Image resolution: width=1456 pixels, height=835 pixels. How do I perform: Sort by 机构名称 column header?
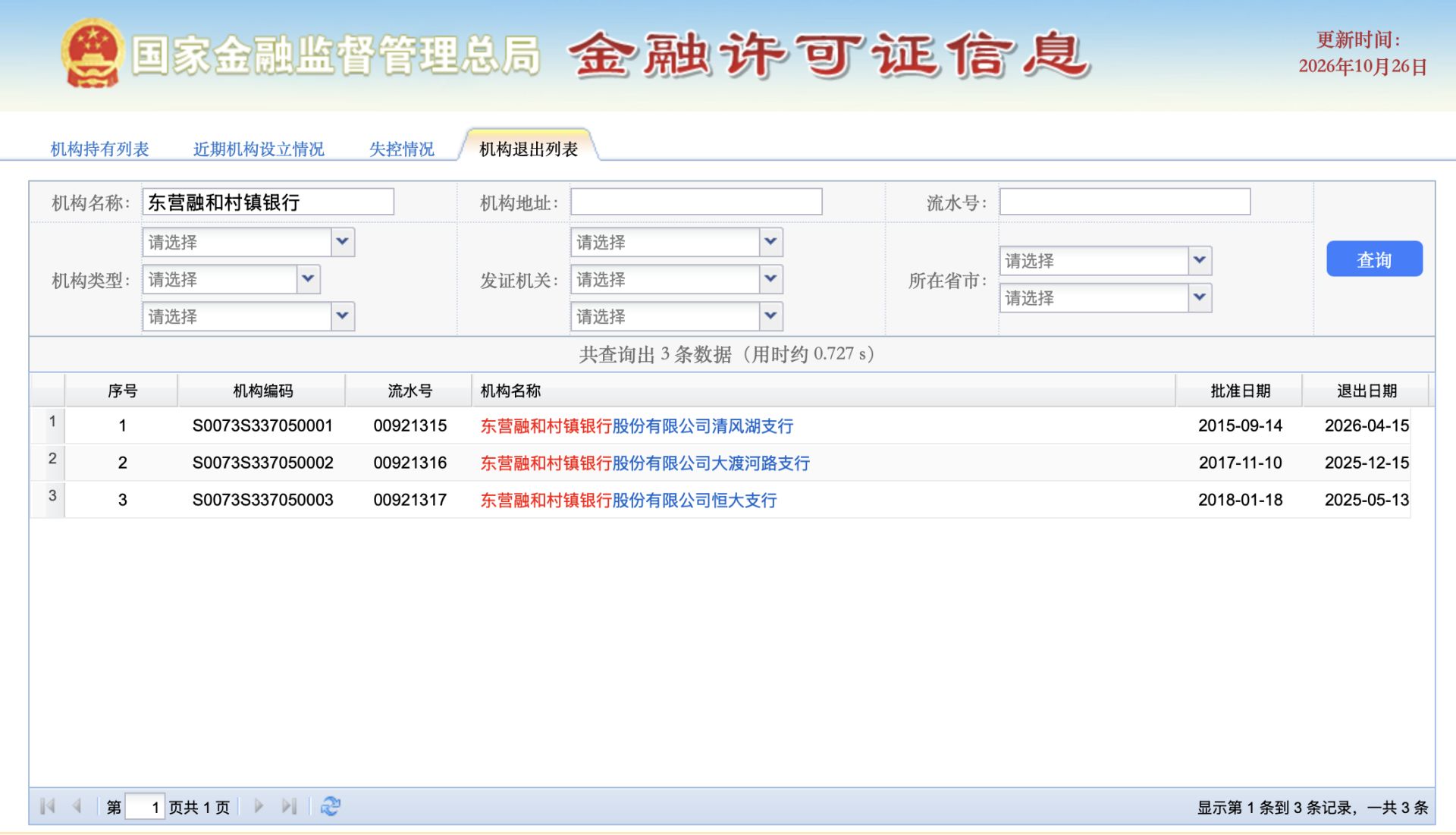pos(824,391)
